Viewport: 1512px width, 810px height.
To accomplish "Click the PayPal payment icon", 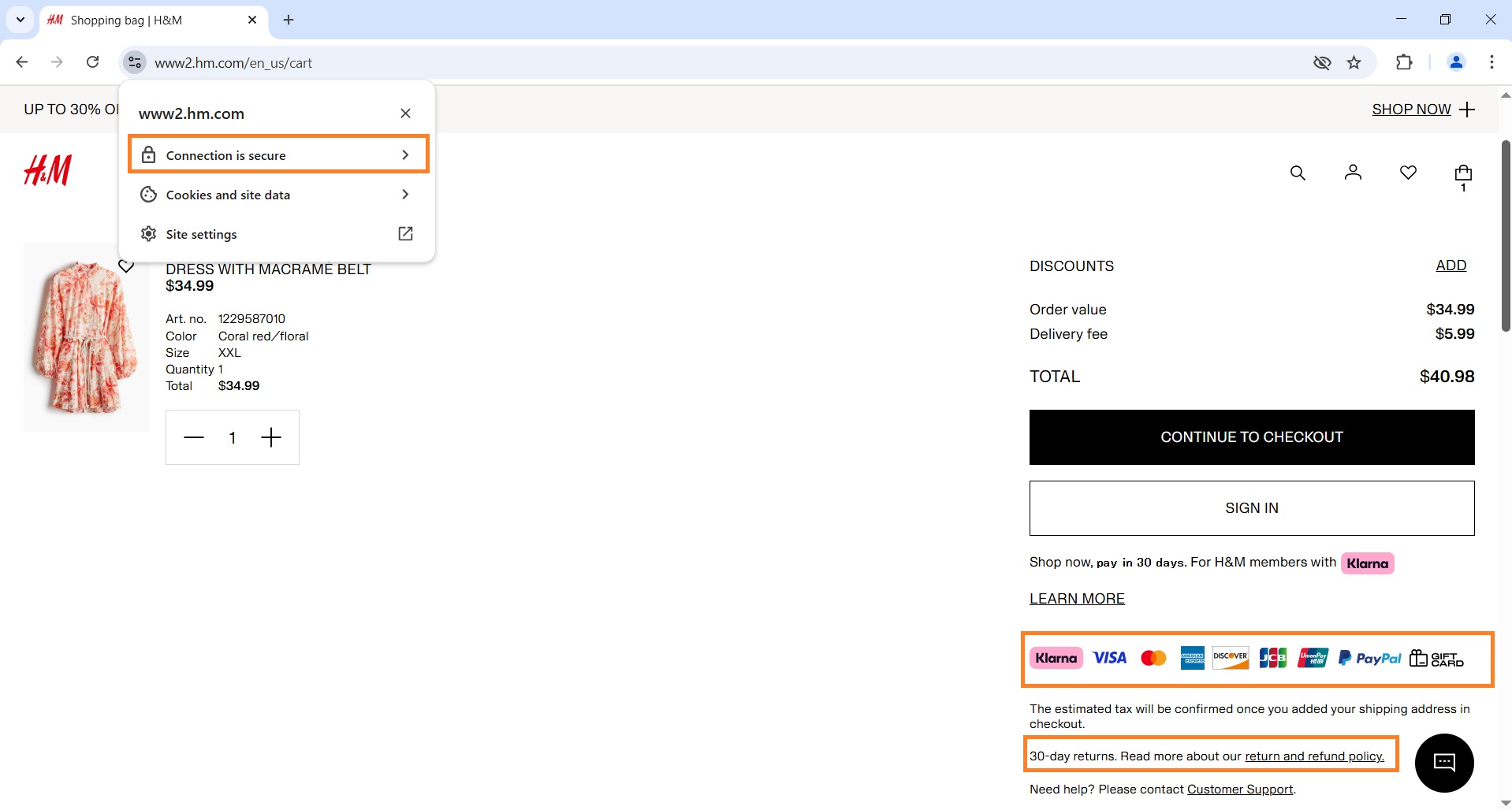I will 1369,657.
